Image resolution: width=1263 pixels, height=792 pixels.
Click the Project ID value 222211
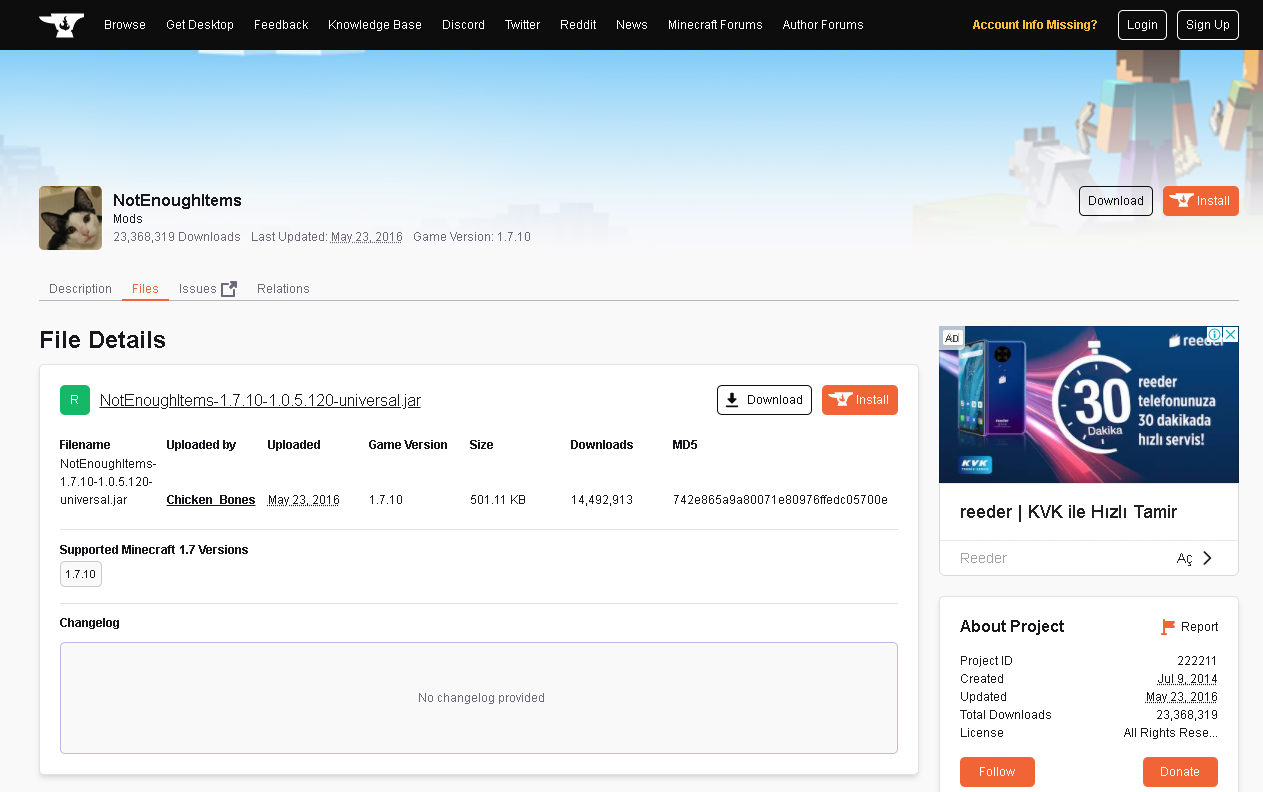1198,661
